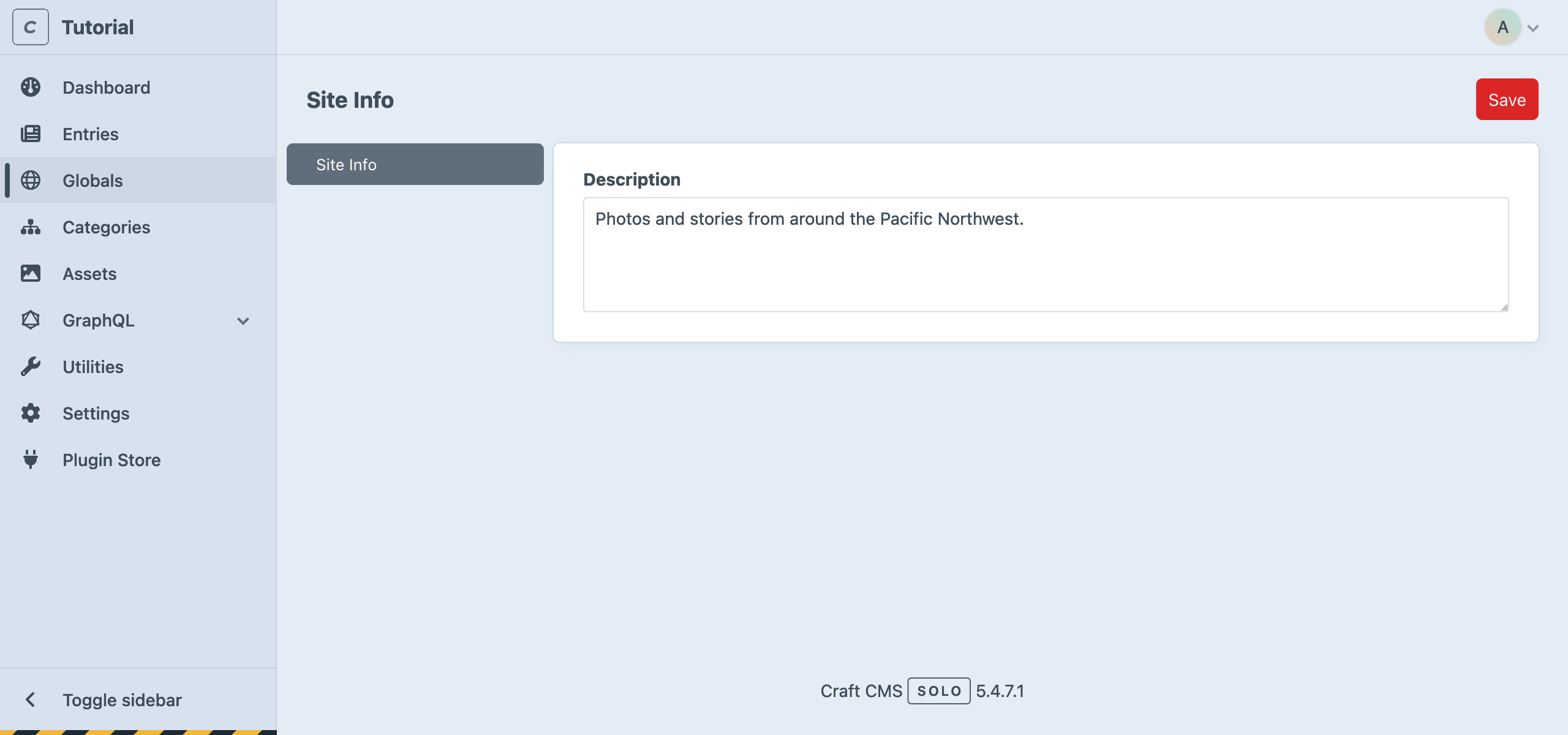Image resolution: width=1568 pixels, height=735 pixels.
Task: Open the avatar menu chevron
Action: [1533, 28]
